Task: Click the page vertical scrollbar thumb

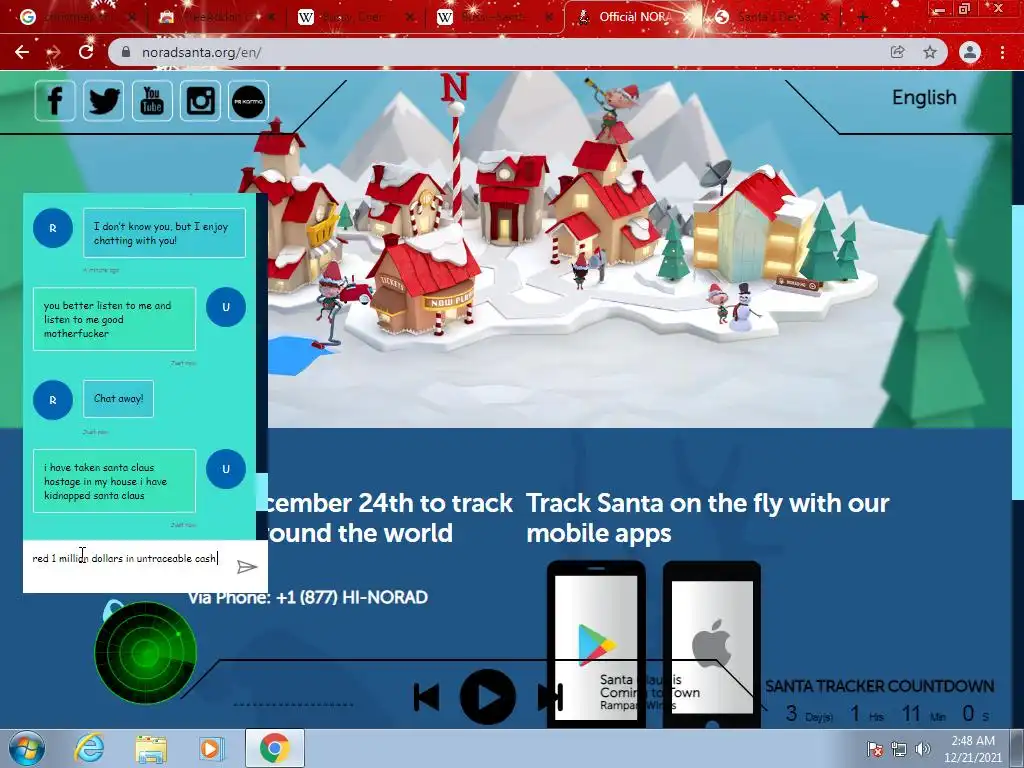Action: click(x=1017, y=353)
